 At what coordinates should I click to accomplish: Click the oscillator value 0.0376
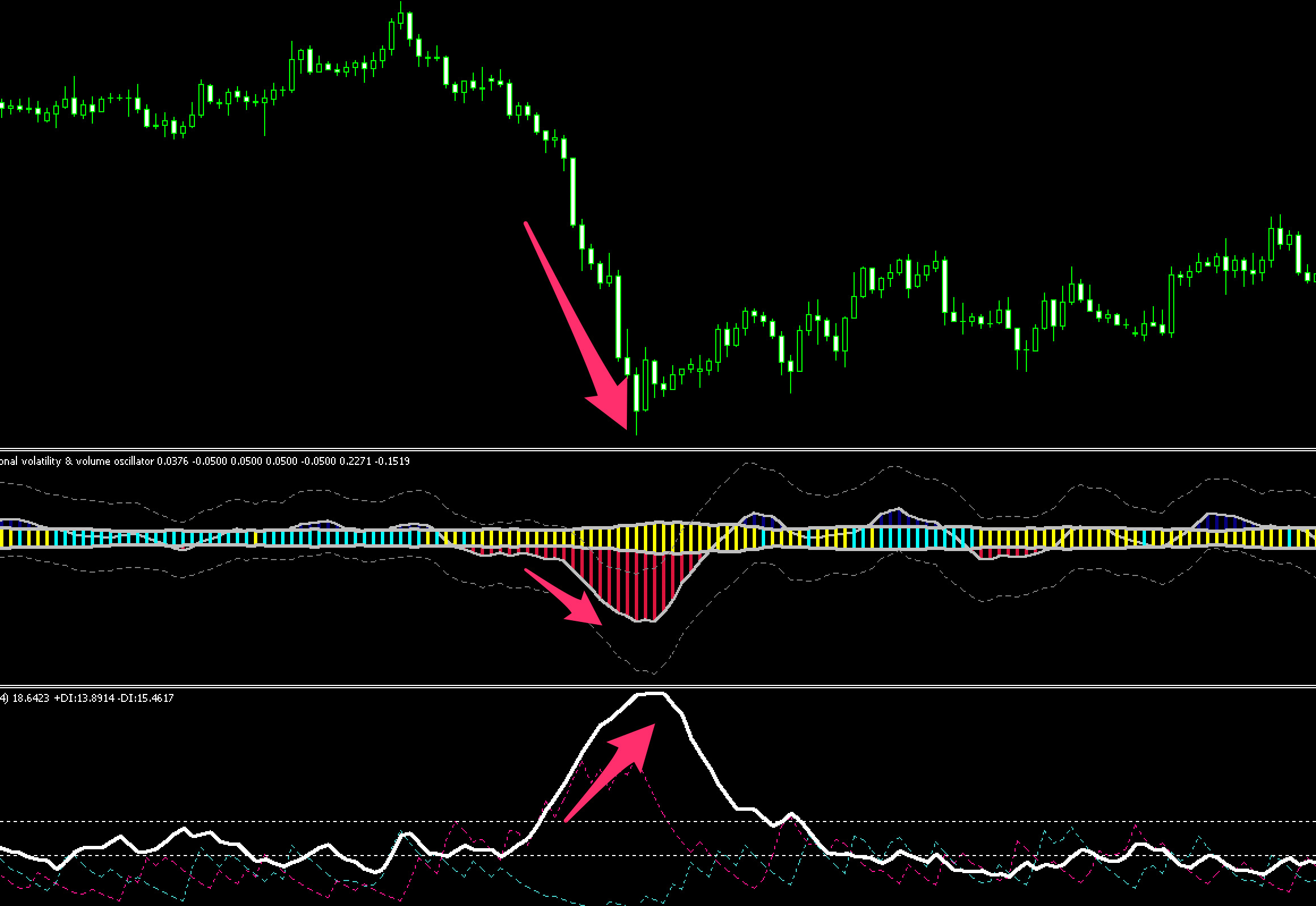tap(172, 462)
